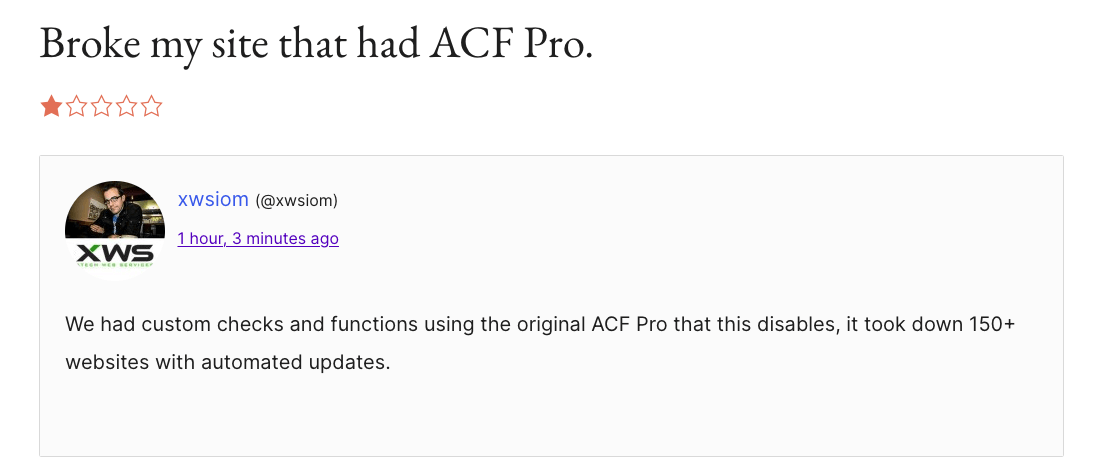Viewport: 1099px width, 472px height.
Task: Click the fourth outlined rating star
Action: (x=126, y=106)
